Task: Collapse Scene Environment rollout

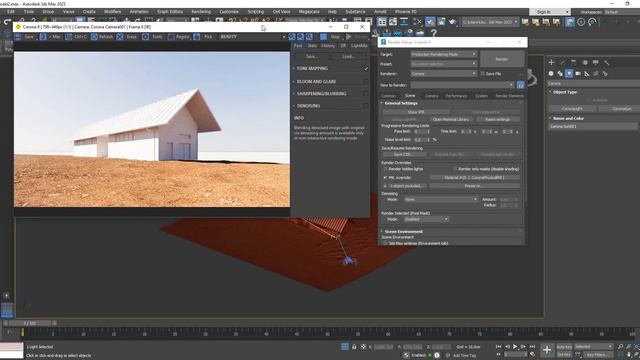Action: (403, 231)
